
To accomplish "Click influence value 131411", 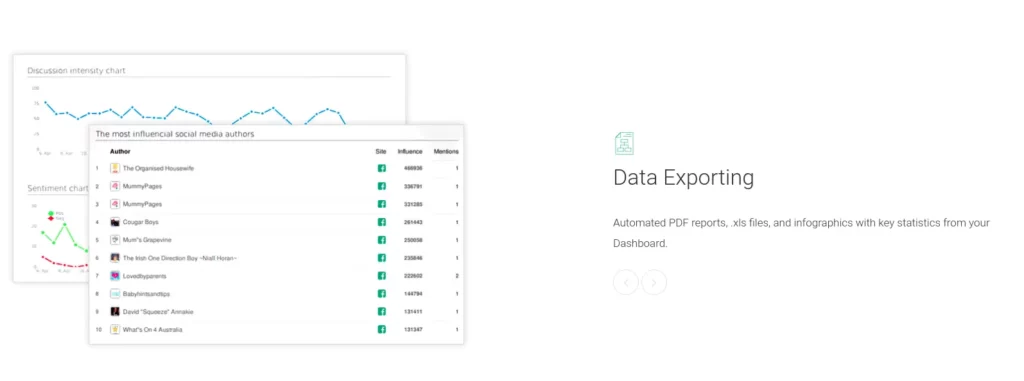I will 413,312.
